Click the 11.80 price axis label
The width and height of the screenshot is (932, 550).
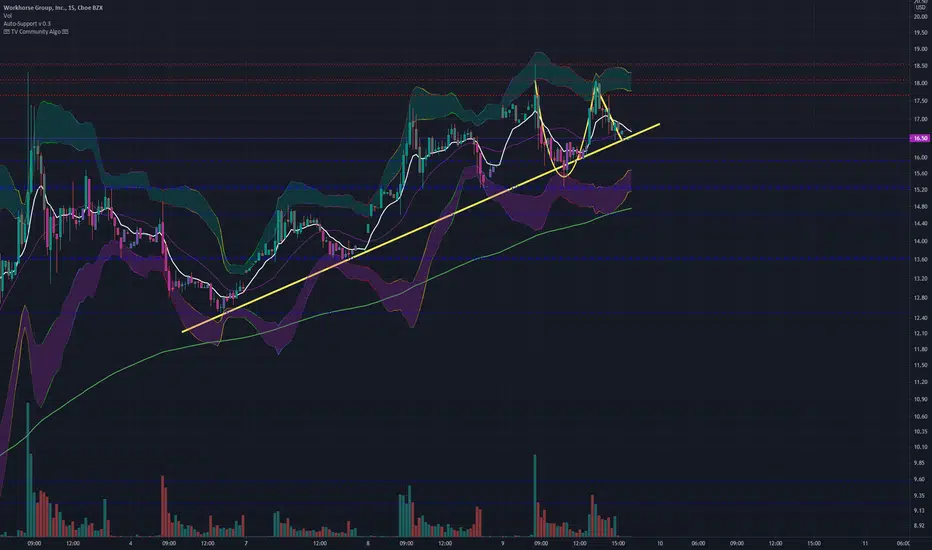coord(920,350)
